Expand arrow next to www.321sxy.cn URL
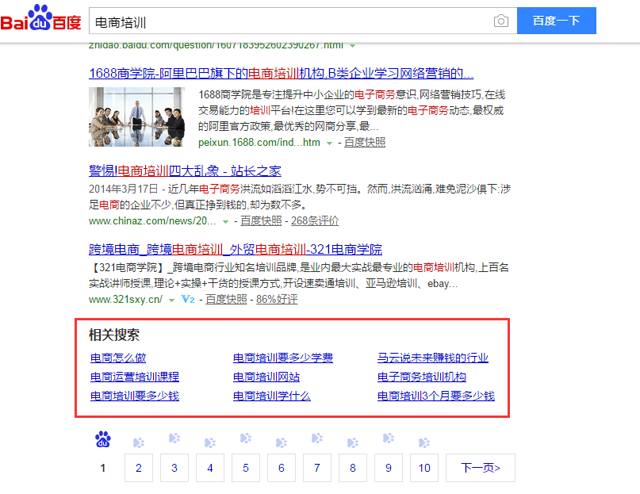640x494 pixels. 172,300
